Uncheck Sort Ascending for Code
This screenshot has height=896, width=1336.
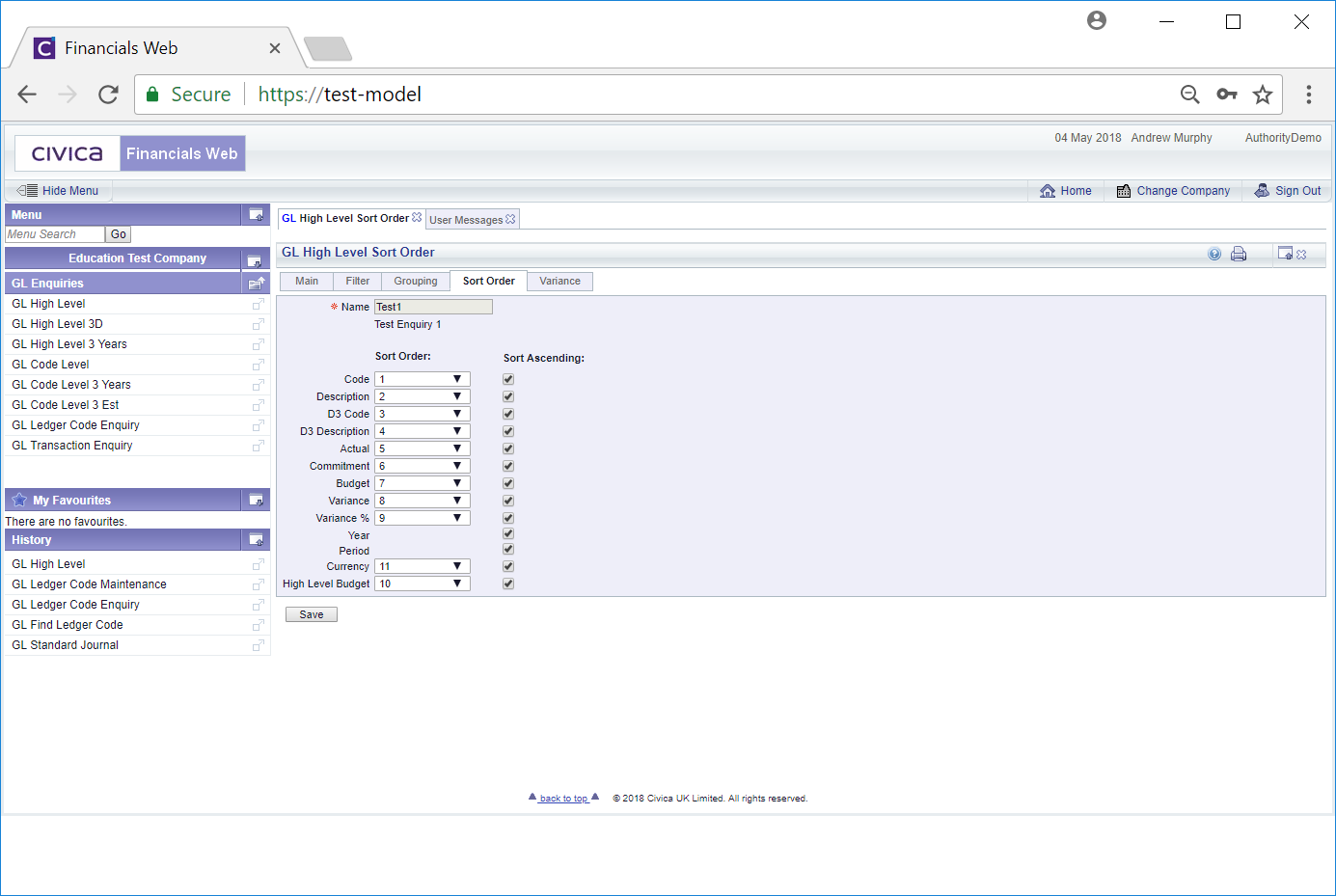click(x=508, y=379)
